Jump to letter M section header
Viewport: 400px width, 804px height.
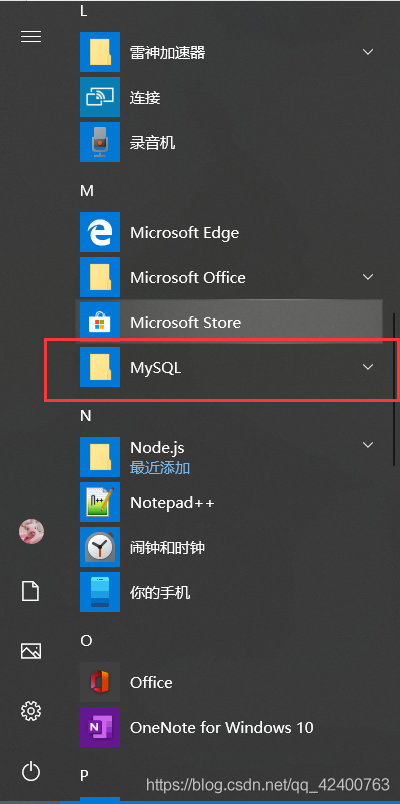click(x=87, y=191)
